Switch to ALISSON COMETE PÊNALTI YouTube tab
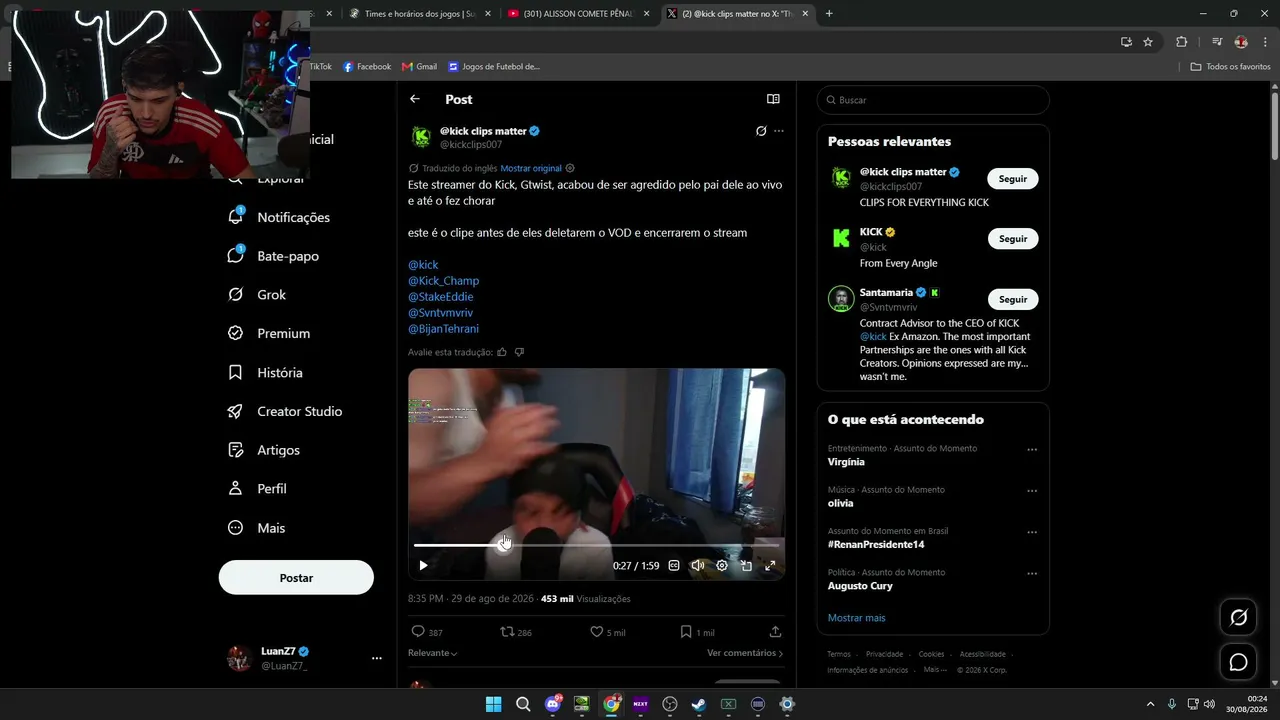Screen dimensions: 1280x720 coord(578,14)
